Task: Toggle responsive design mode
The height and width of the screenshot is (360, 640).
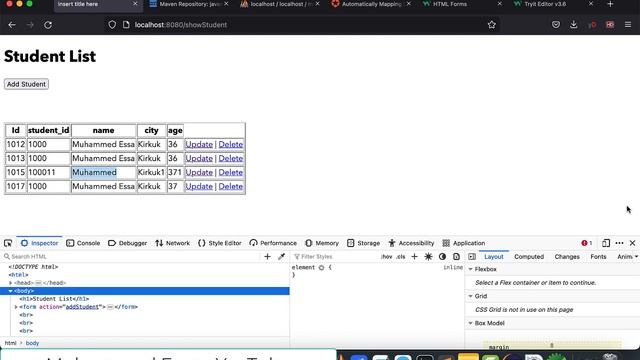Action: coord(606,243)
